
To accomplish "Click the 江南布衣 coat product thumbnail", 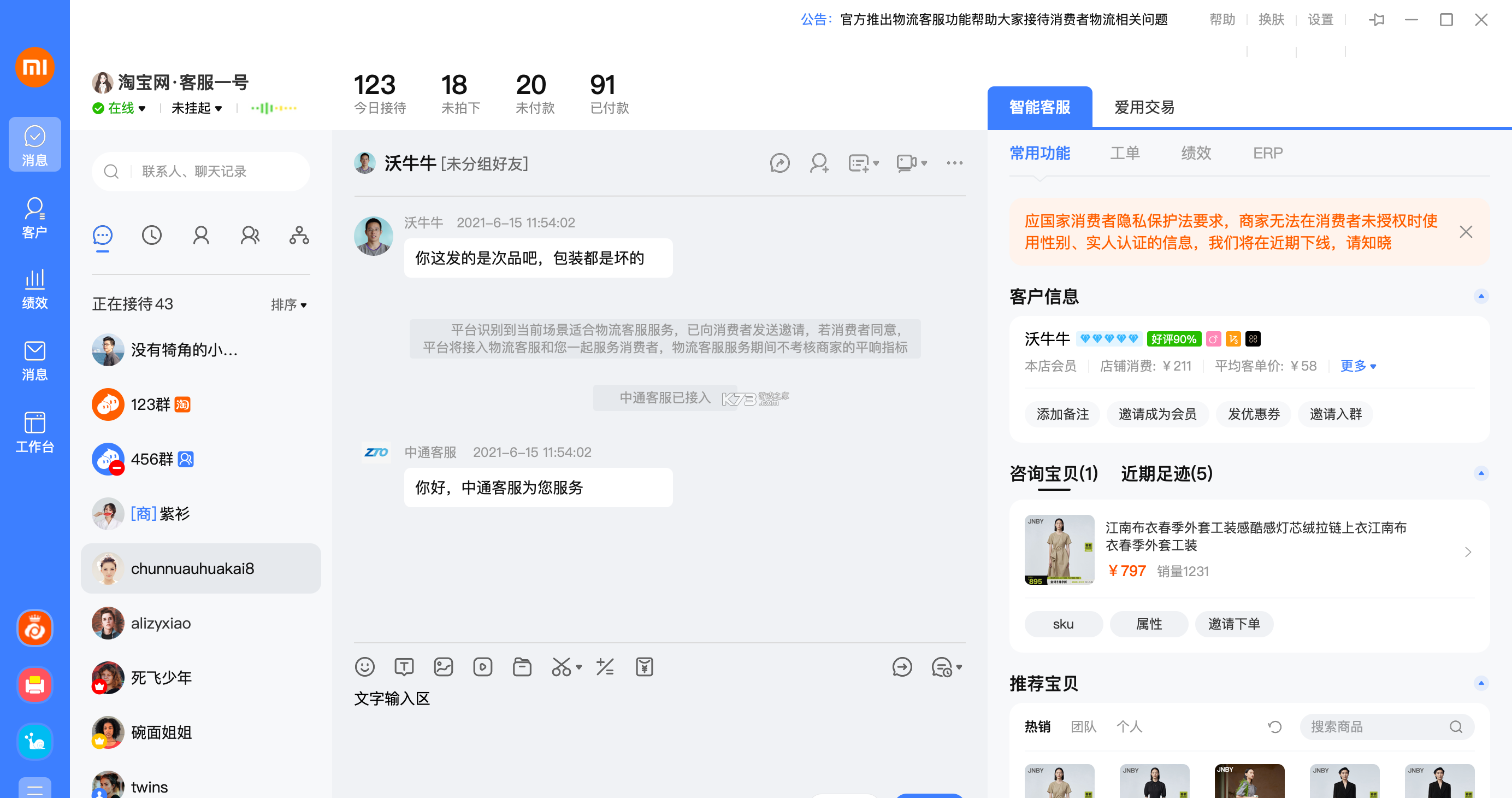I will [x=1059, y=550].
